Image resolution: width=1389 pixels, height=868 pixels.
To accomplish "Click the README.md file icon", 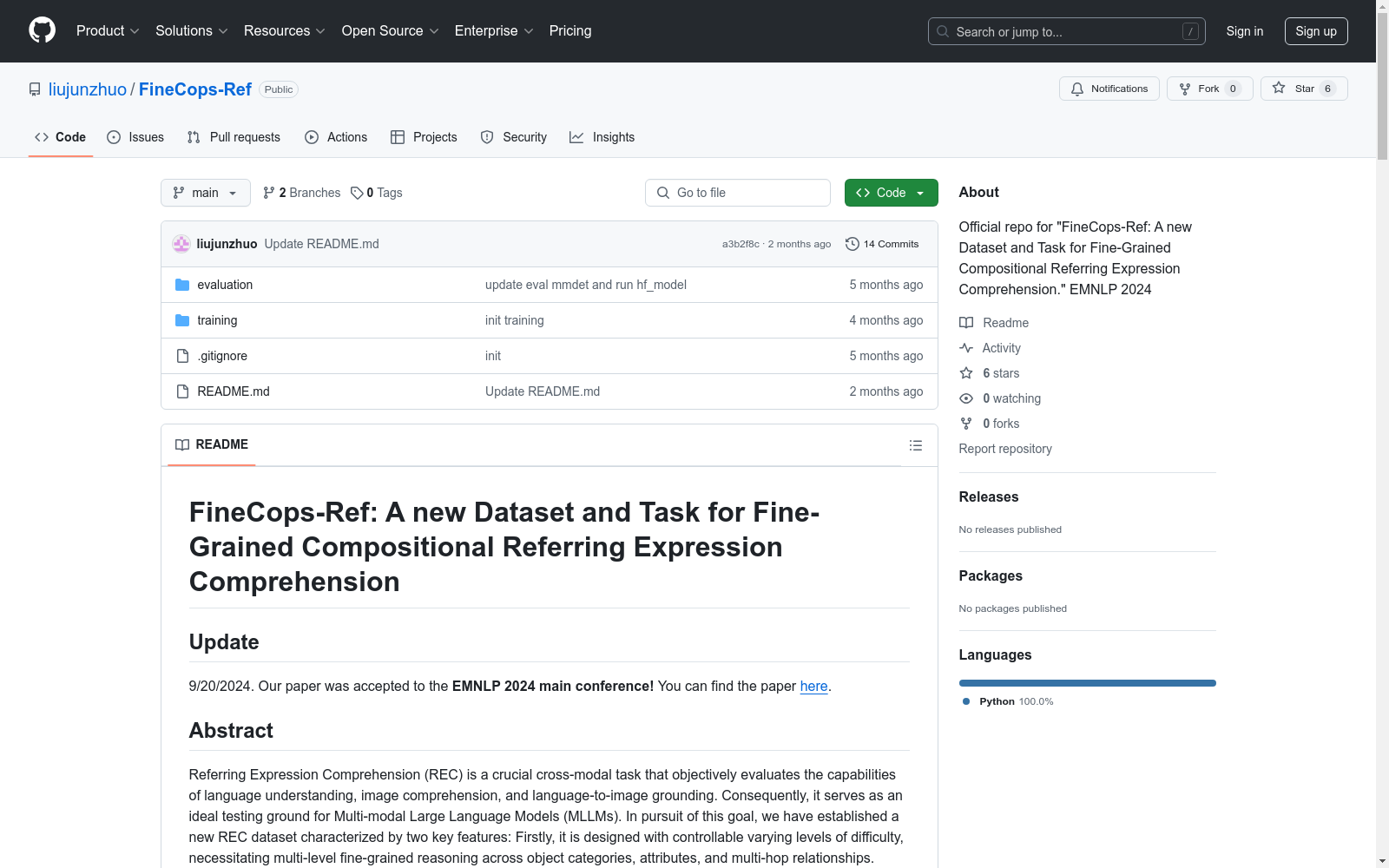I will [x=182, y=391].
